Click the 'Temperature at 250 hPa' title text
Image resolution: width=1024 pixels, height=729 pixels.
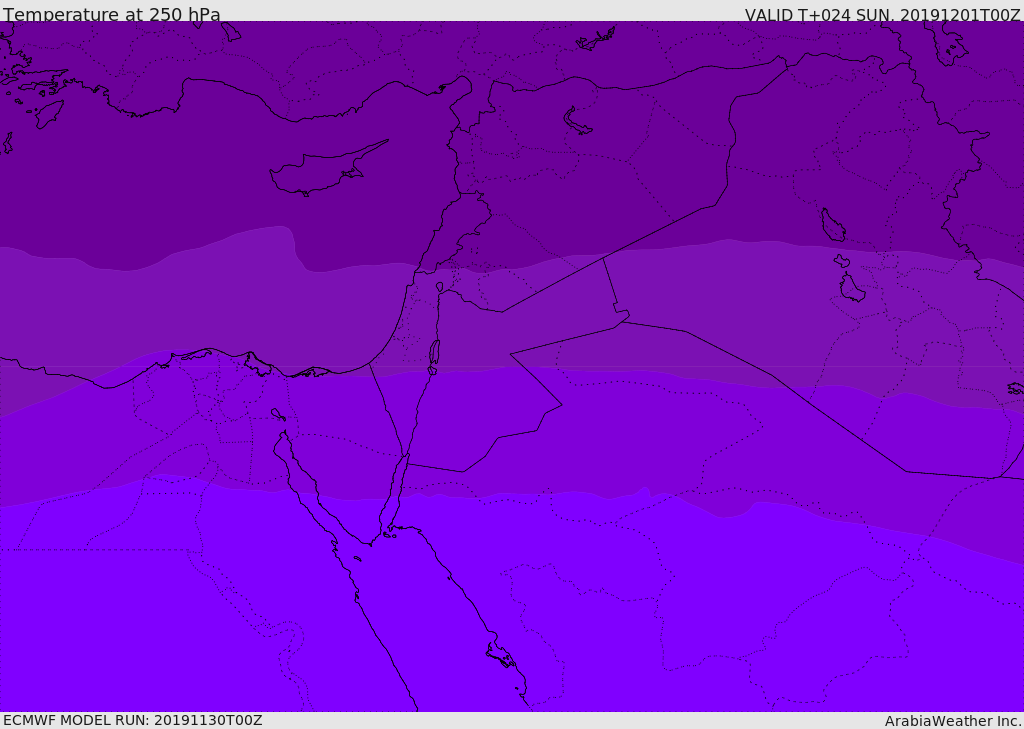(x=112, y=13)
